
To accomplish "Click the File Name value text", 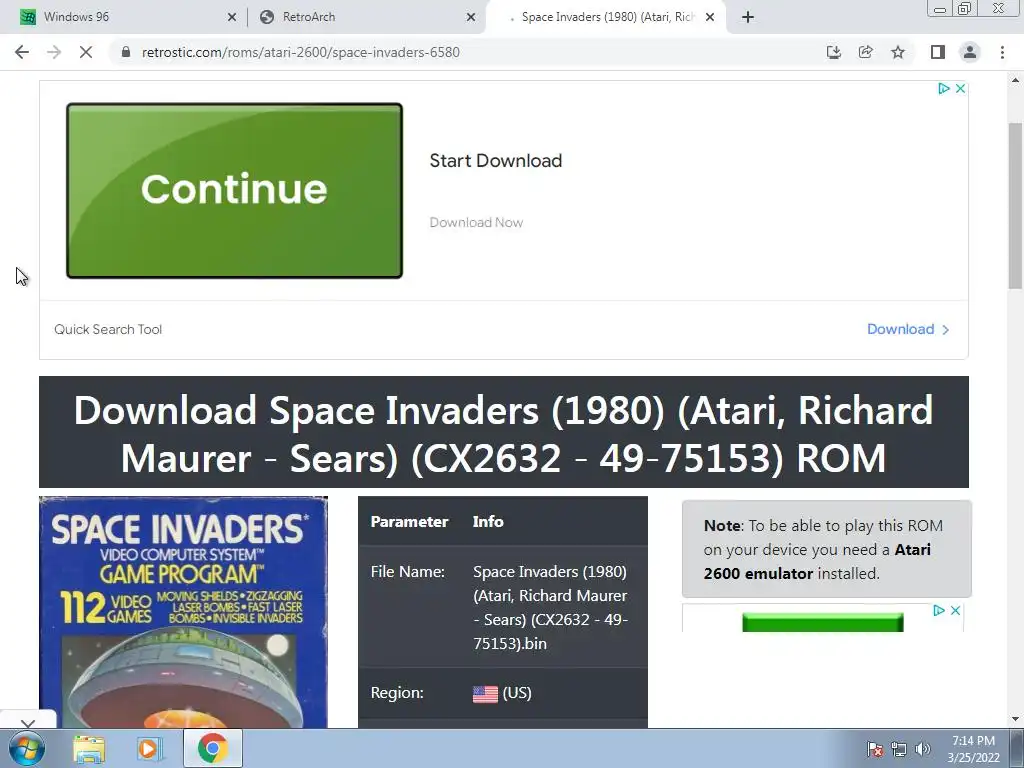I will click(x=551, y=607).
